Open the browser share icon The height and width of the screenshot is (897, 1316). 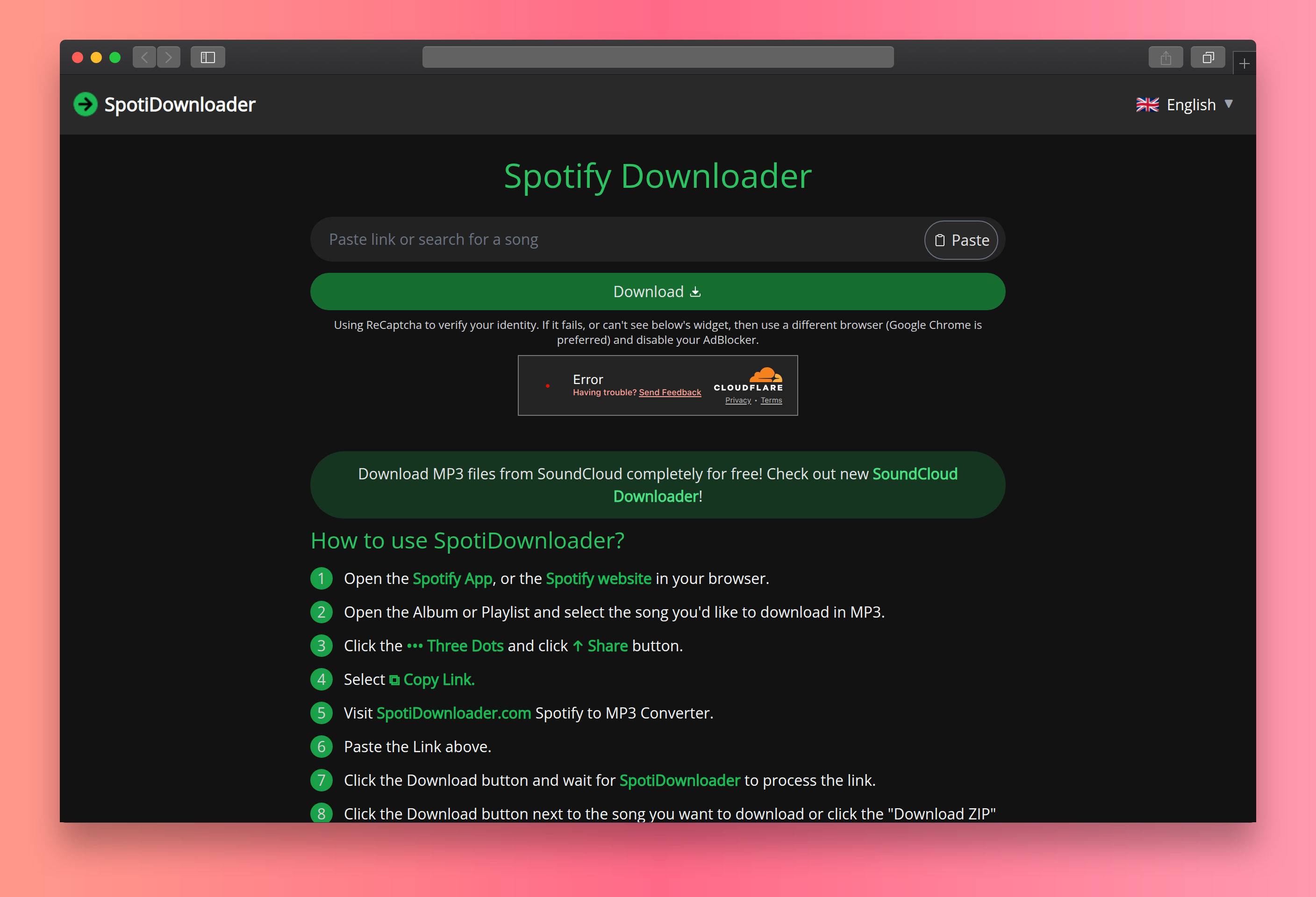click(1166, 57)
